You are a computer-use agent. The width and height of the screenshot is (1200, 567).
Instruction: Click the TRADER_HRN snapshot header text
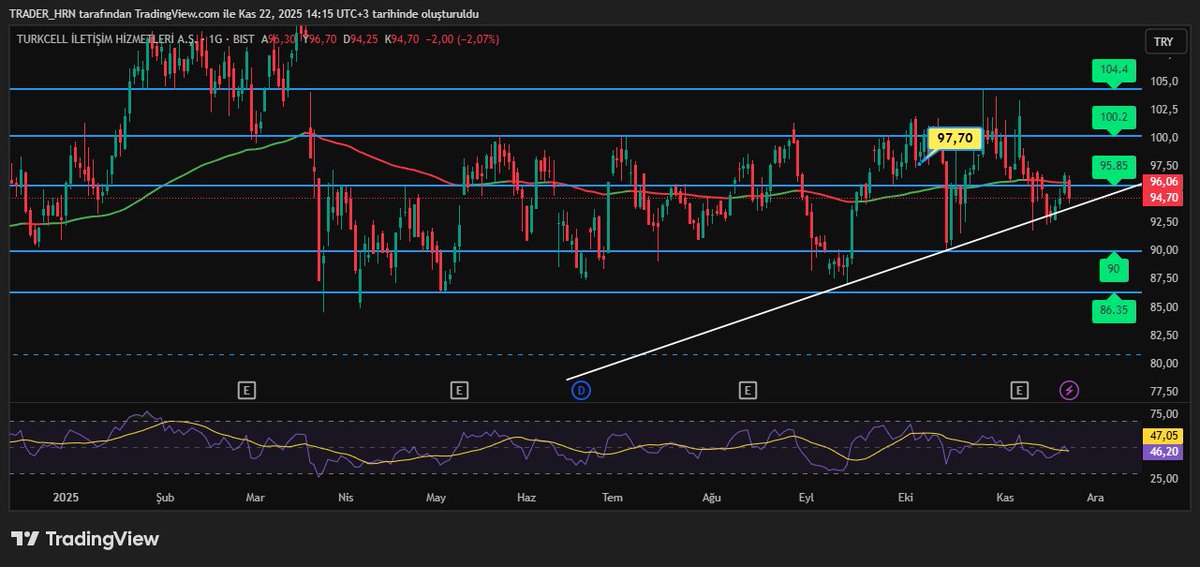point(244,15)
